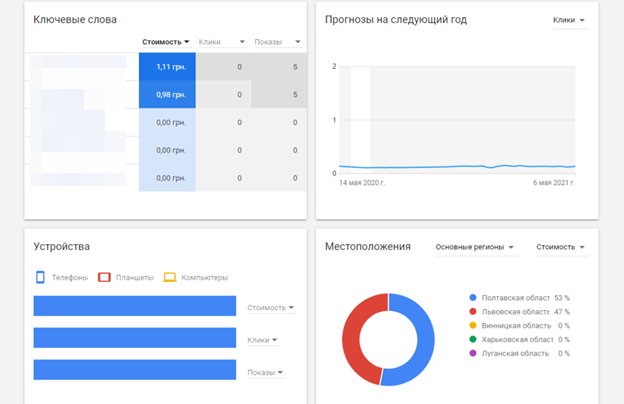Click the Ключевые слова panel title
Image resolution: width=624 pixels, height=404 pixels.
(75, 20)
